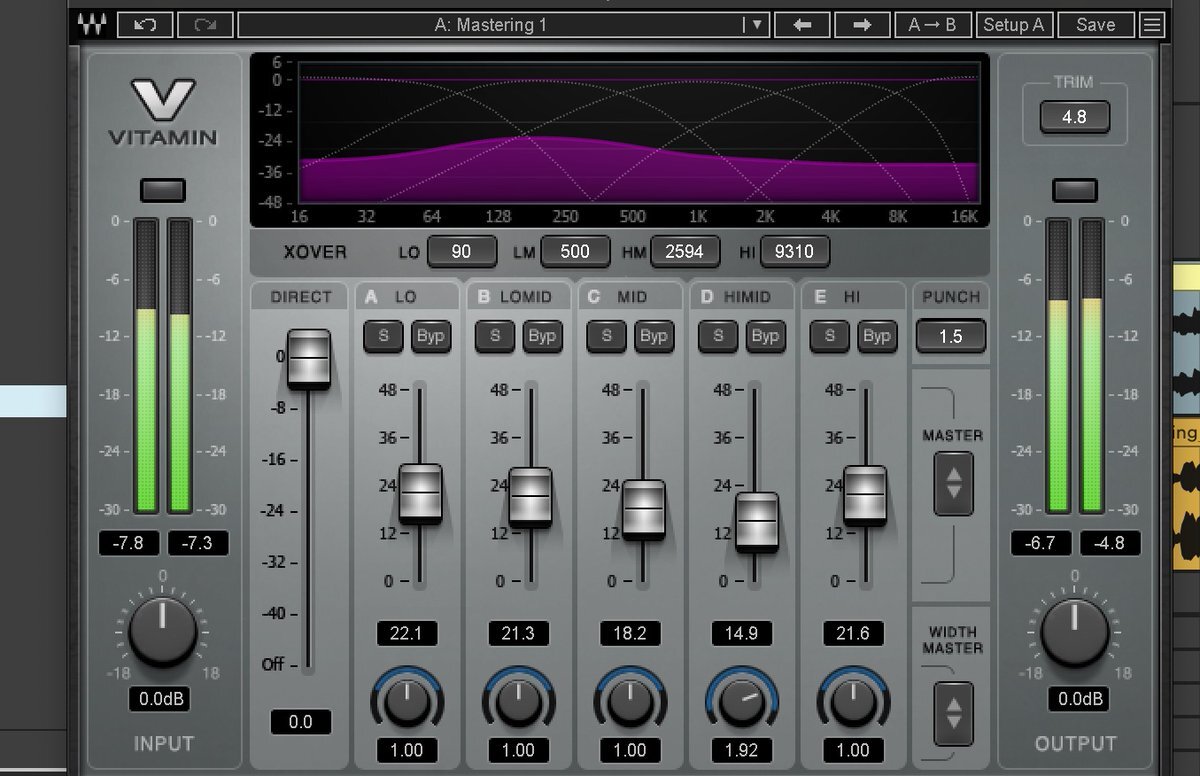Click the HM crossover value 2594

[685, 252]
